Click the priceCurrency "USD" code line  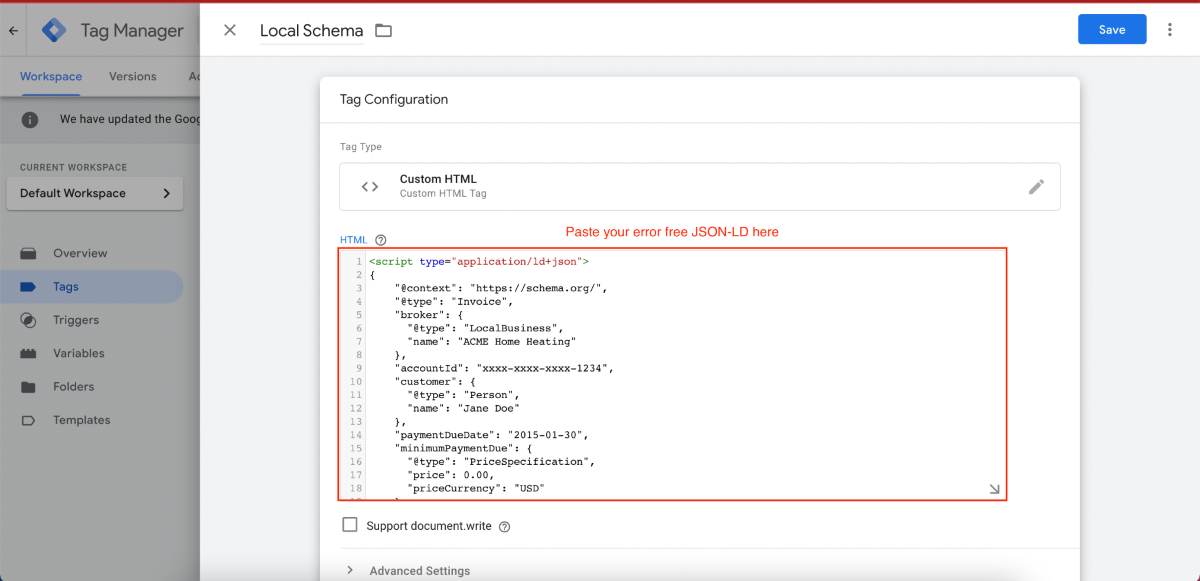coord(475,488)
